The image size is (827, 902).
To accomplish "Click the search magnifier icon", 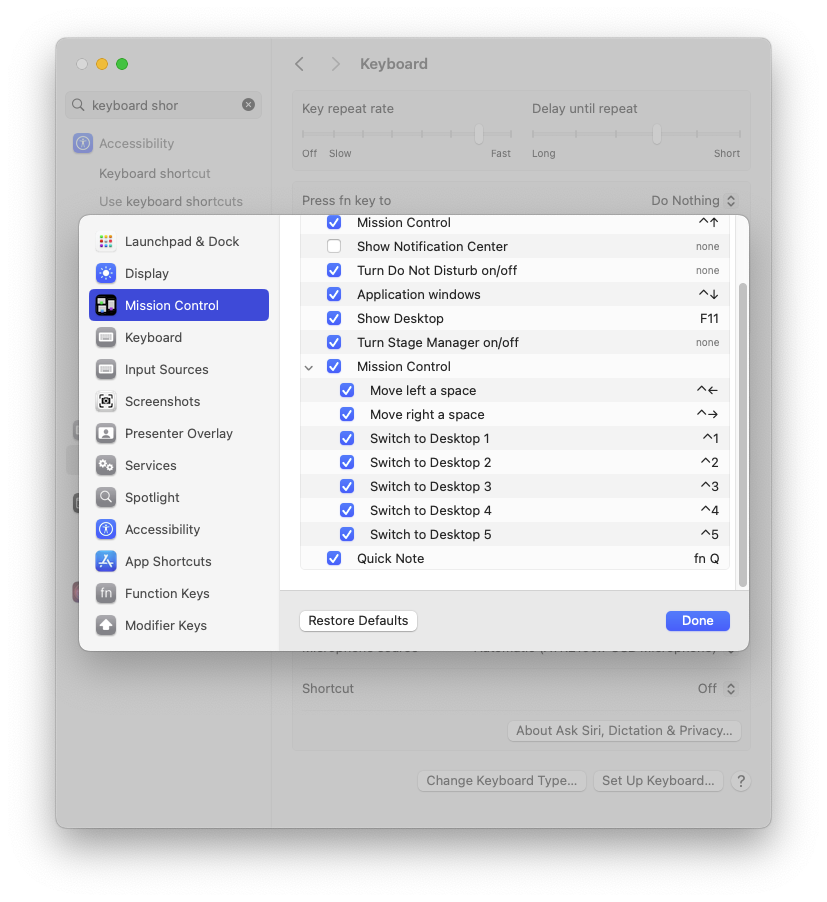I will 78,105.
